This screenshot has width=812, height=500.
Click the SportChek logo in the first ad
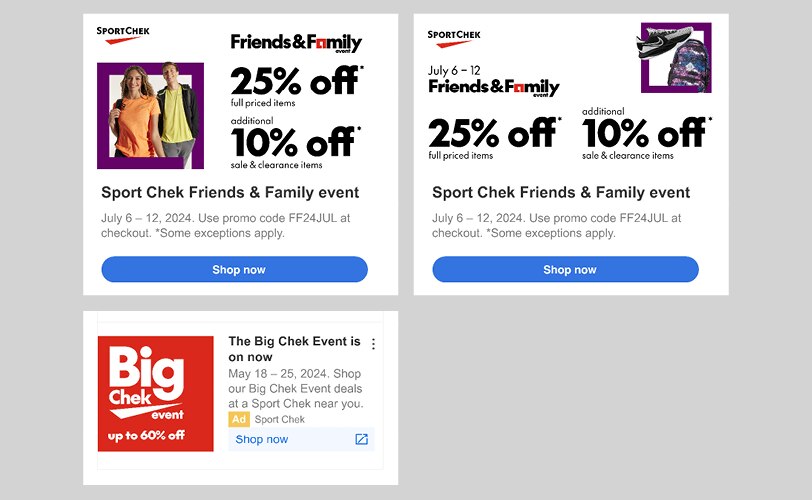click(123, 35)
